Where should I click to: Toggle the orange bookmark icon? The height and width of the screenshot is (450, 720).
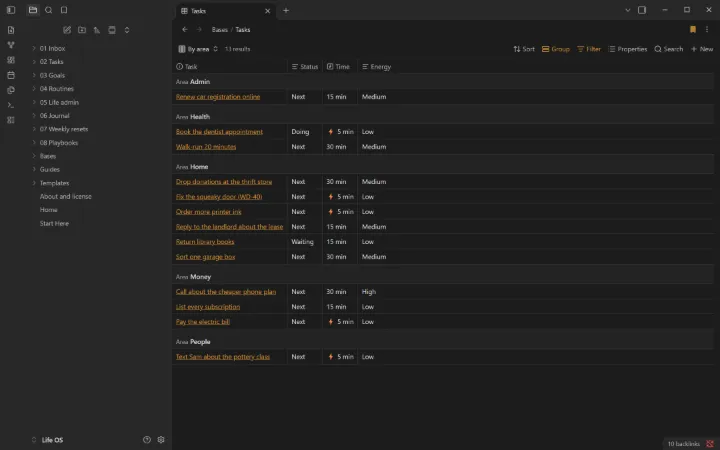[x=692, y=29]
